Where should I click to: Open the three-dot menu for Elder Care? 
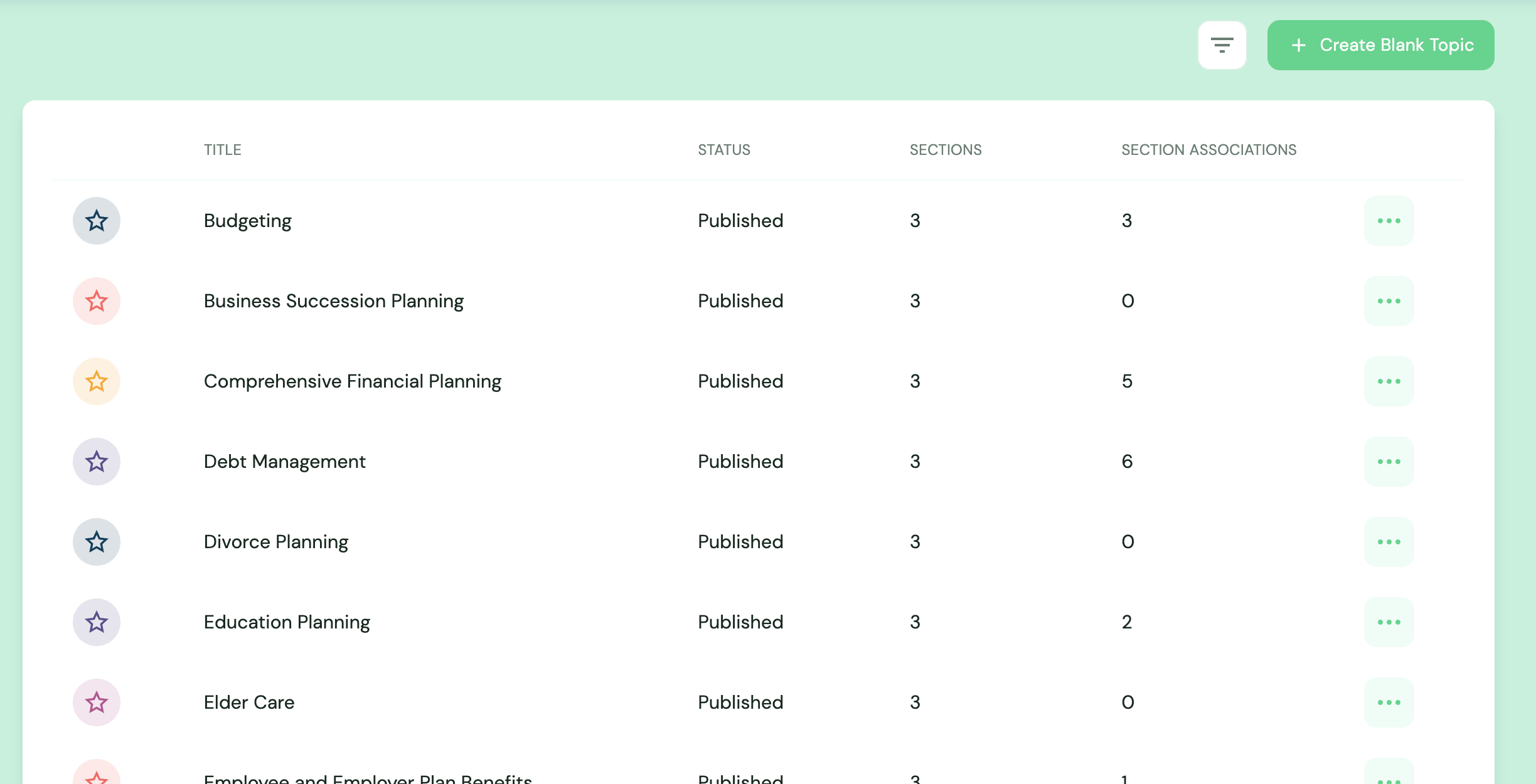click(1389, 702)
